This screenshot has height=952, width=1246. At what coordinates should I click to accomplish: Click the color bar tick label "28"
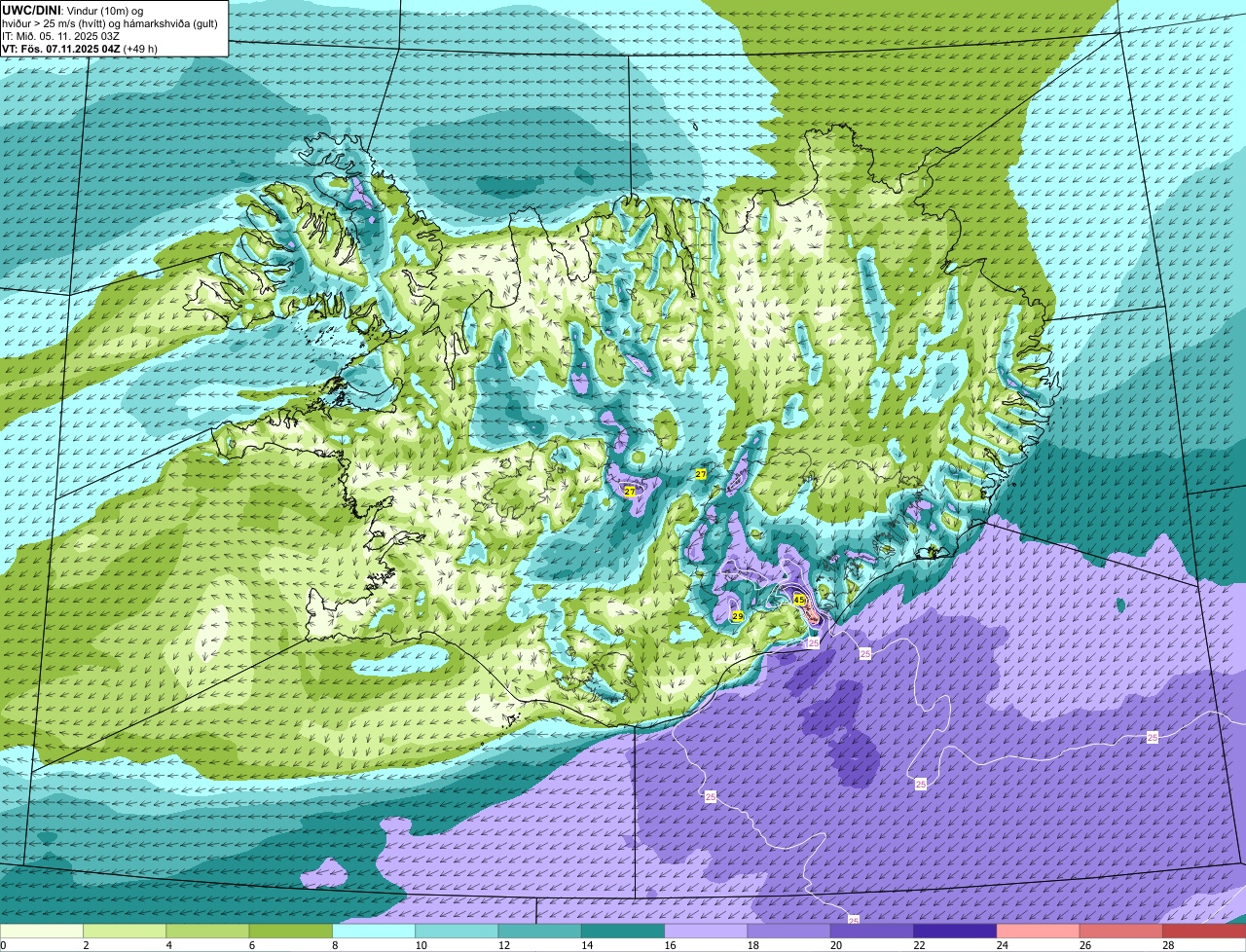coord(1168,945)
